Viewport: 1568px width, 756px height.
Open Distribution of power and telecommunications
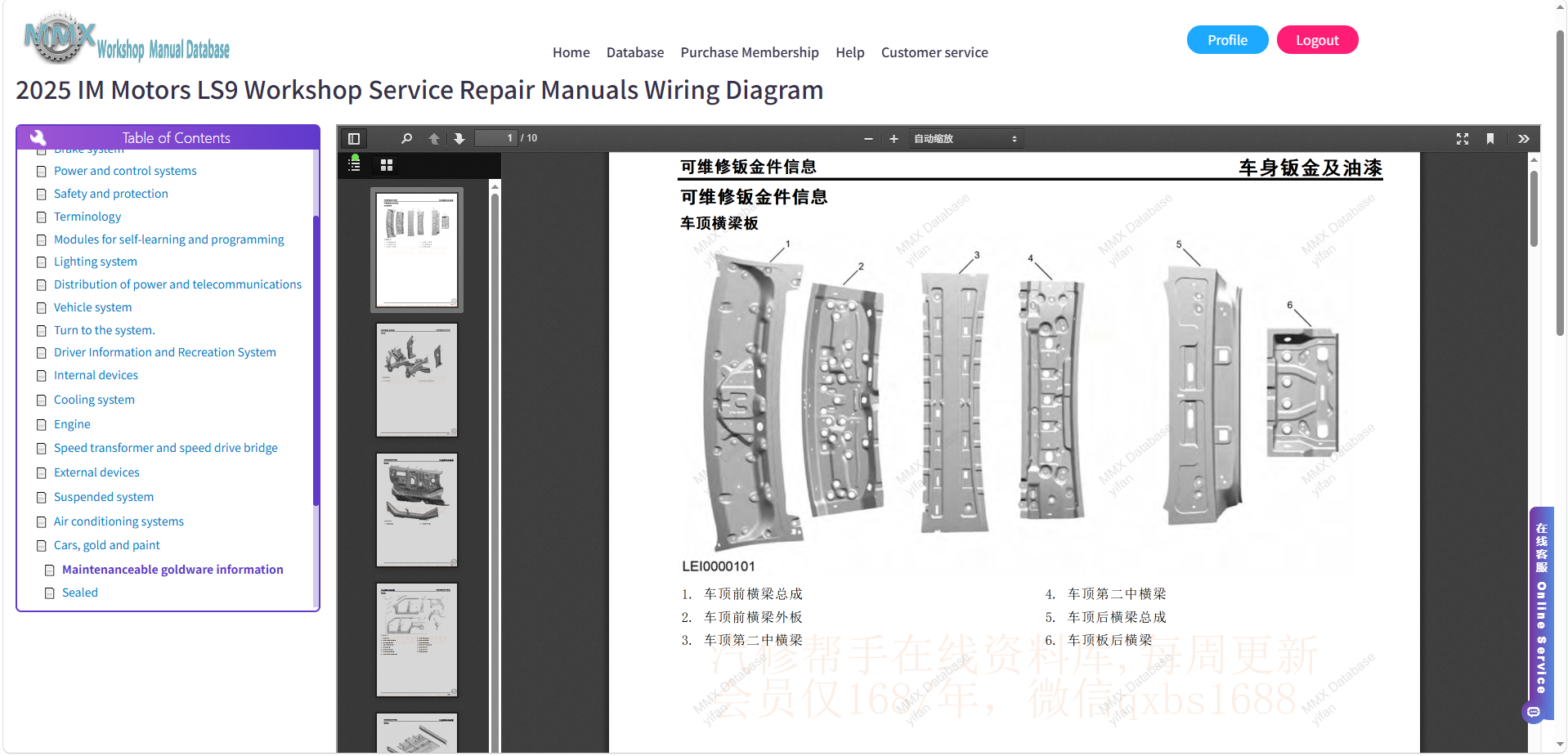tap(177, 284)
